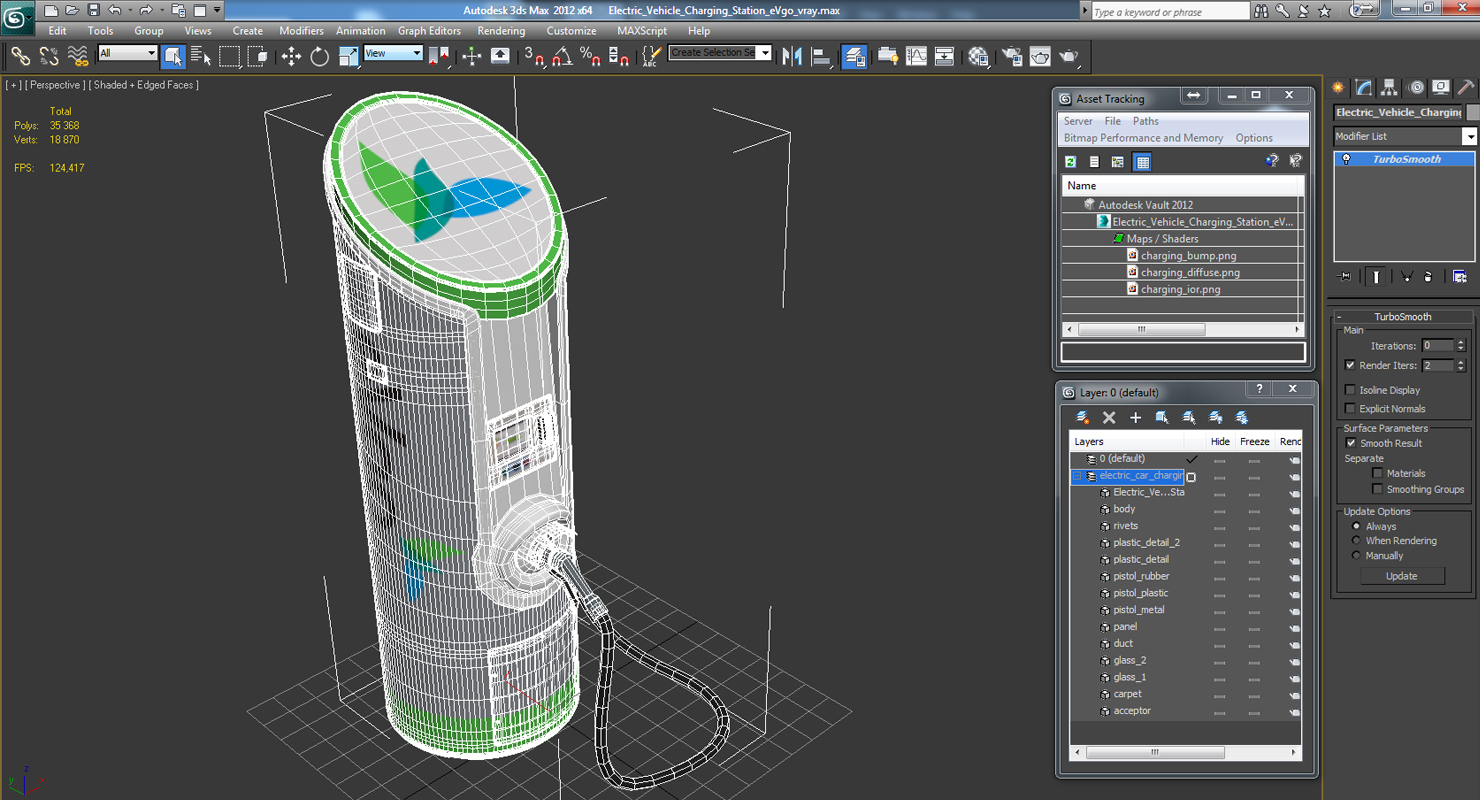Open the Modifiers menu
Screen dimensions: 1480x800
tap(301, 31)
